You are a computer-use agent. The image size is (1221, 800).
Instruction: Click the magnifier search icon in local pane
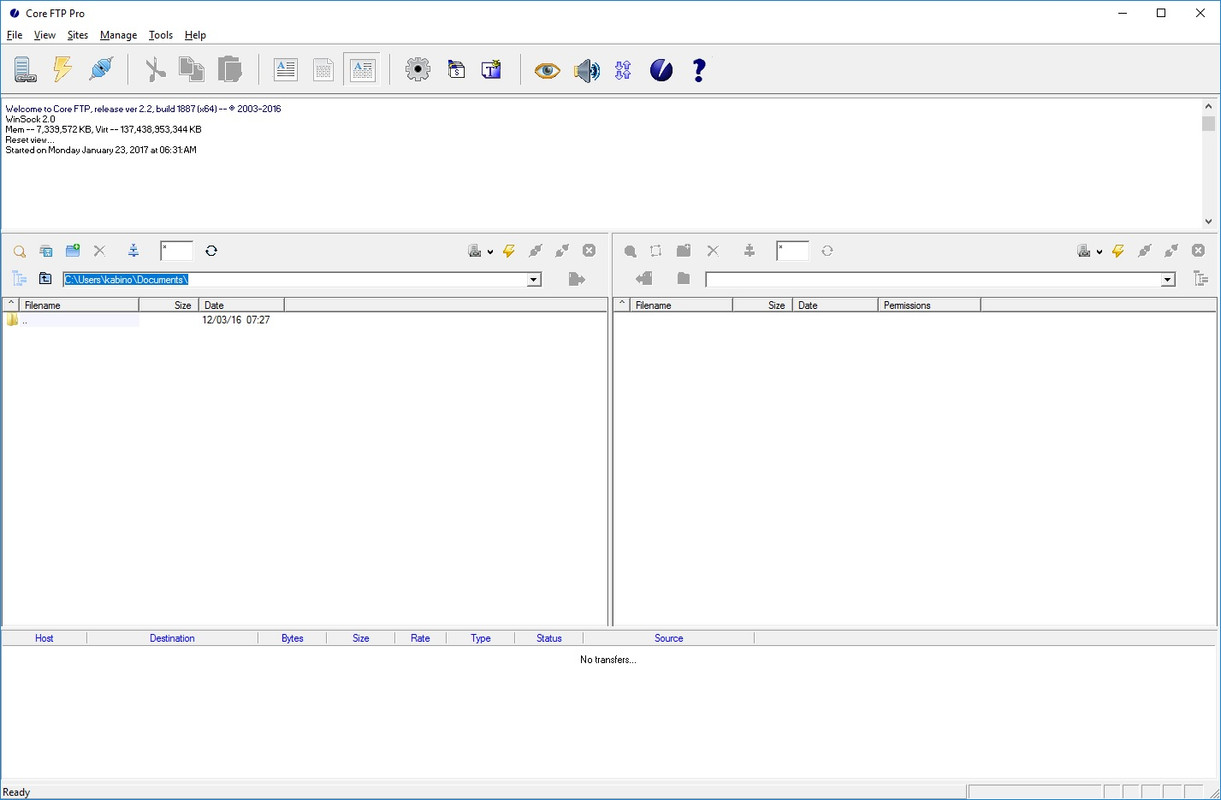(19, 251)
